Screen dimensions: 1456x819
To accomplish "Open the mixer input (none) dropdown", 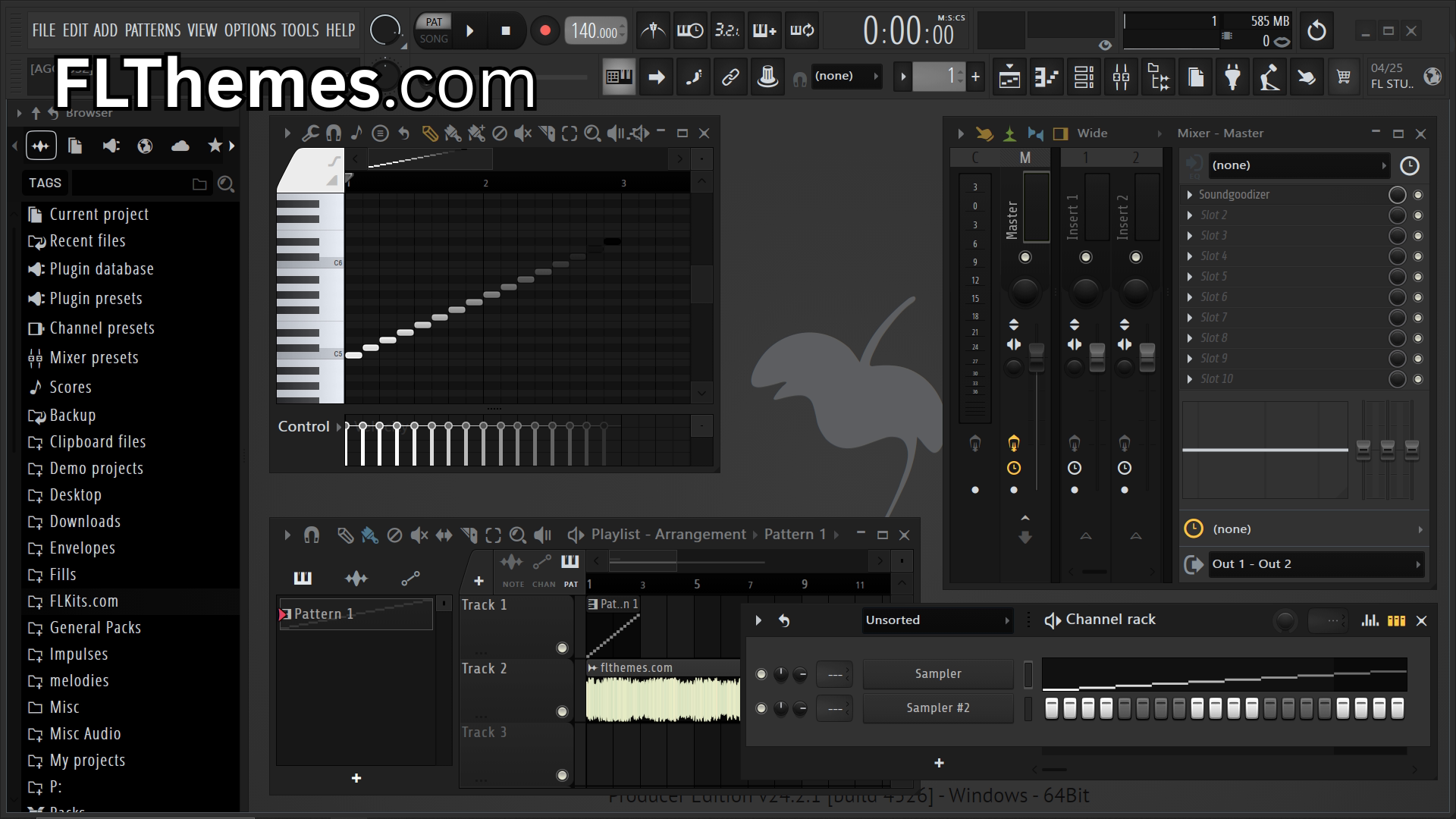I will pos(1298,165).
